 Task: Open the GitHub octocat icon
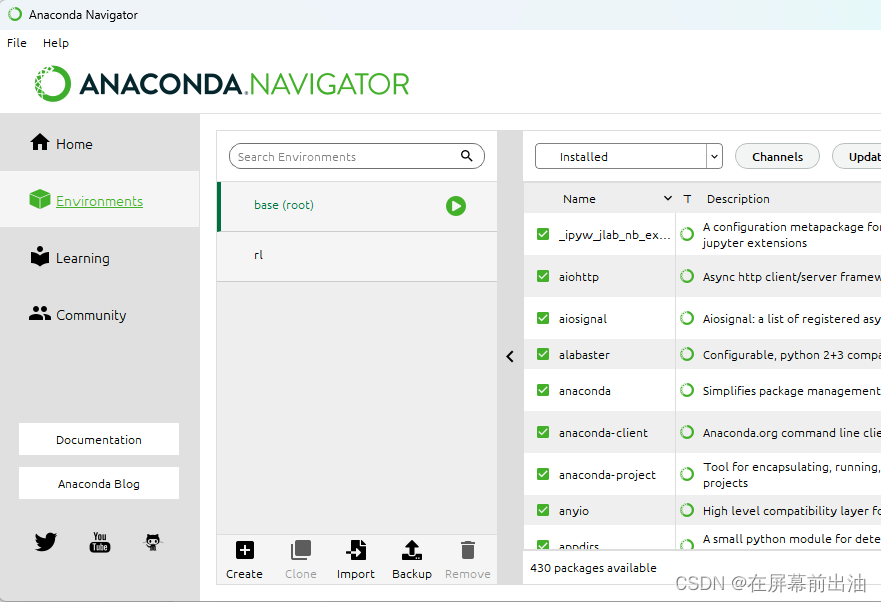[x=153, y=542]
